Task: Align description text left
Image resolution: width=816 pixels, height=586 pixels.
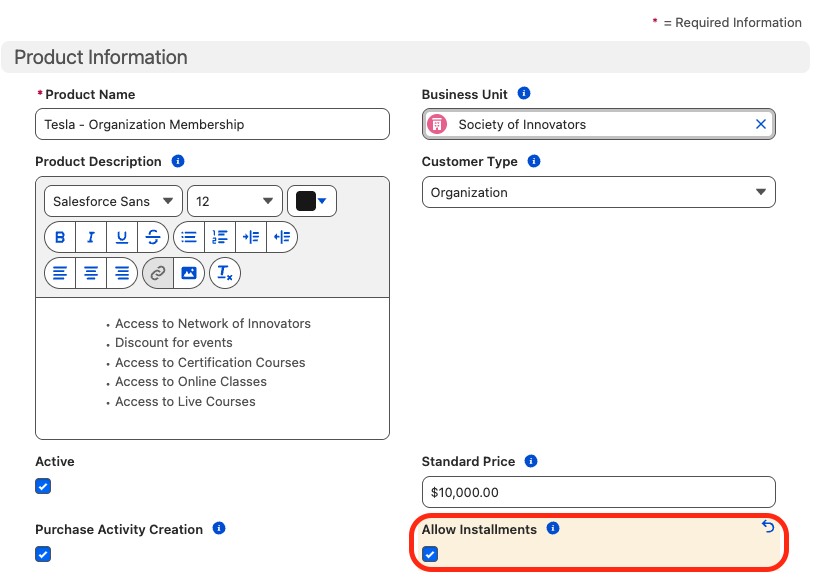Action: point(60,273)
